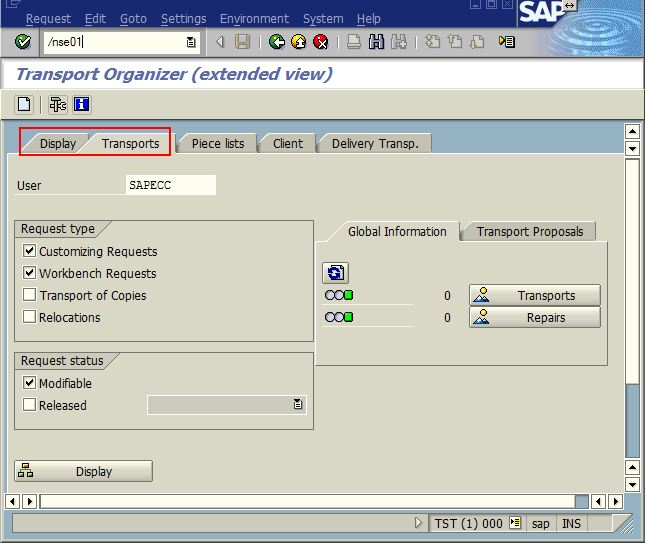
Task: Select the Global Information tab
Action: (397, 232)
